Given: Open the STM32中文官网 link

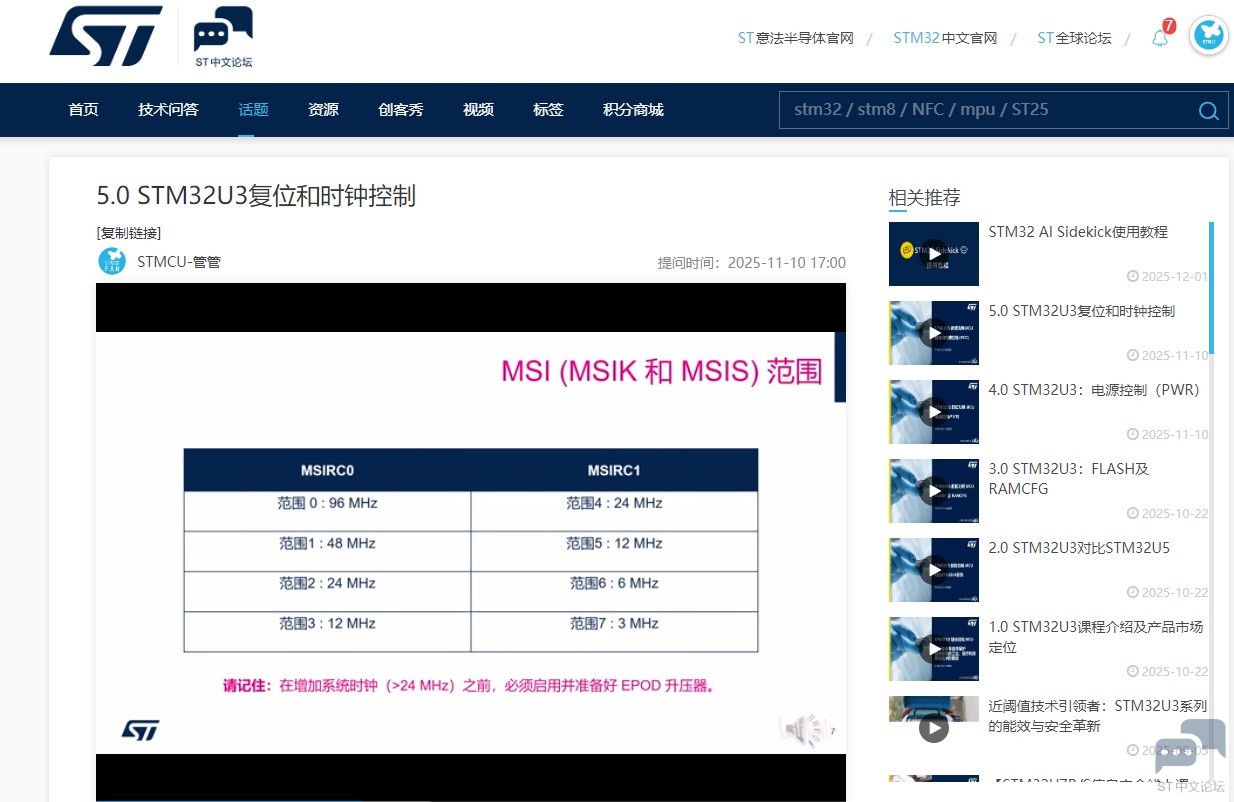Looking at the screenshot, I should pos(945,38).
